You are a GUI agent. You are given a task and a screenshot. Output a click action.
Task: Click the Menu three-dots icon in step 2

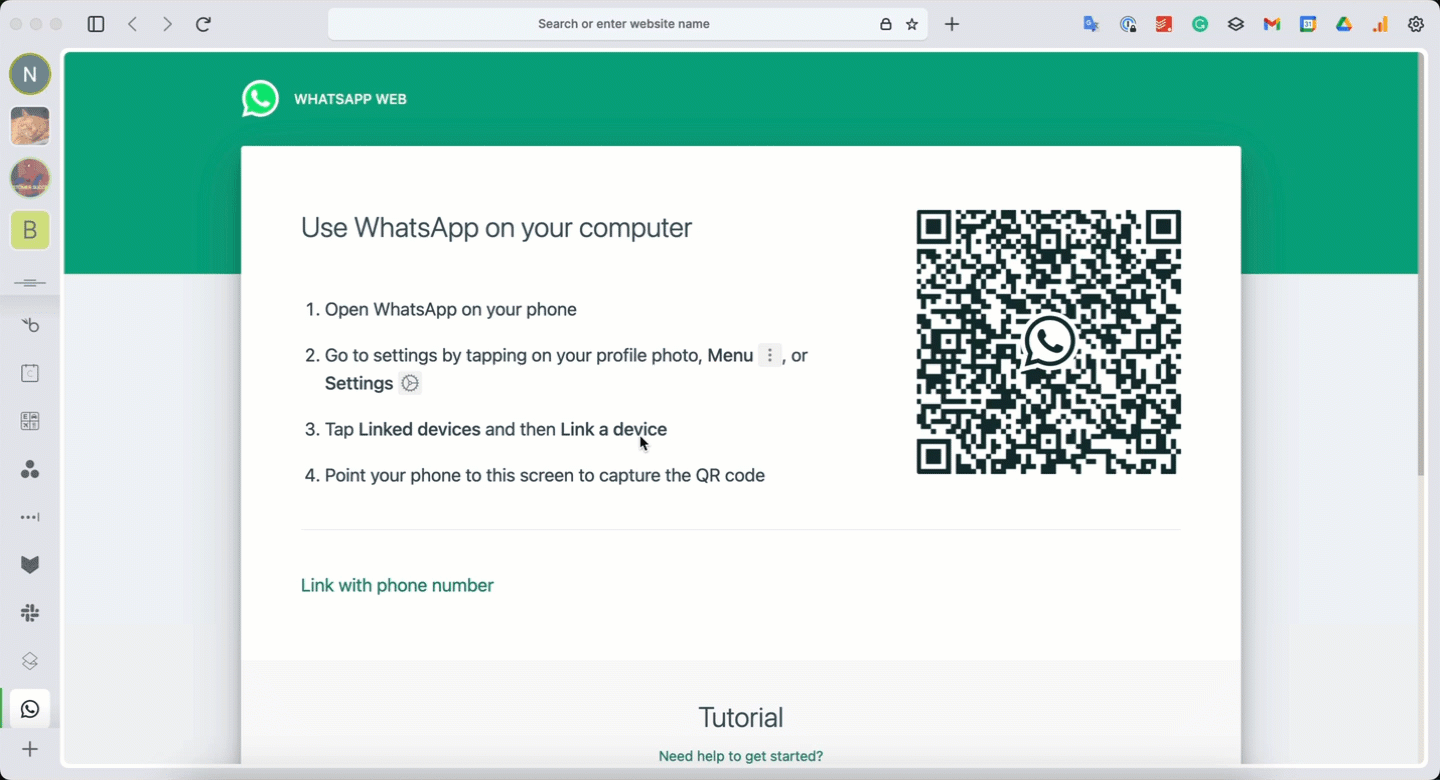[x=769, y=355]
